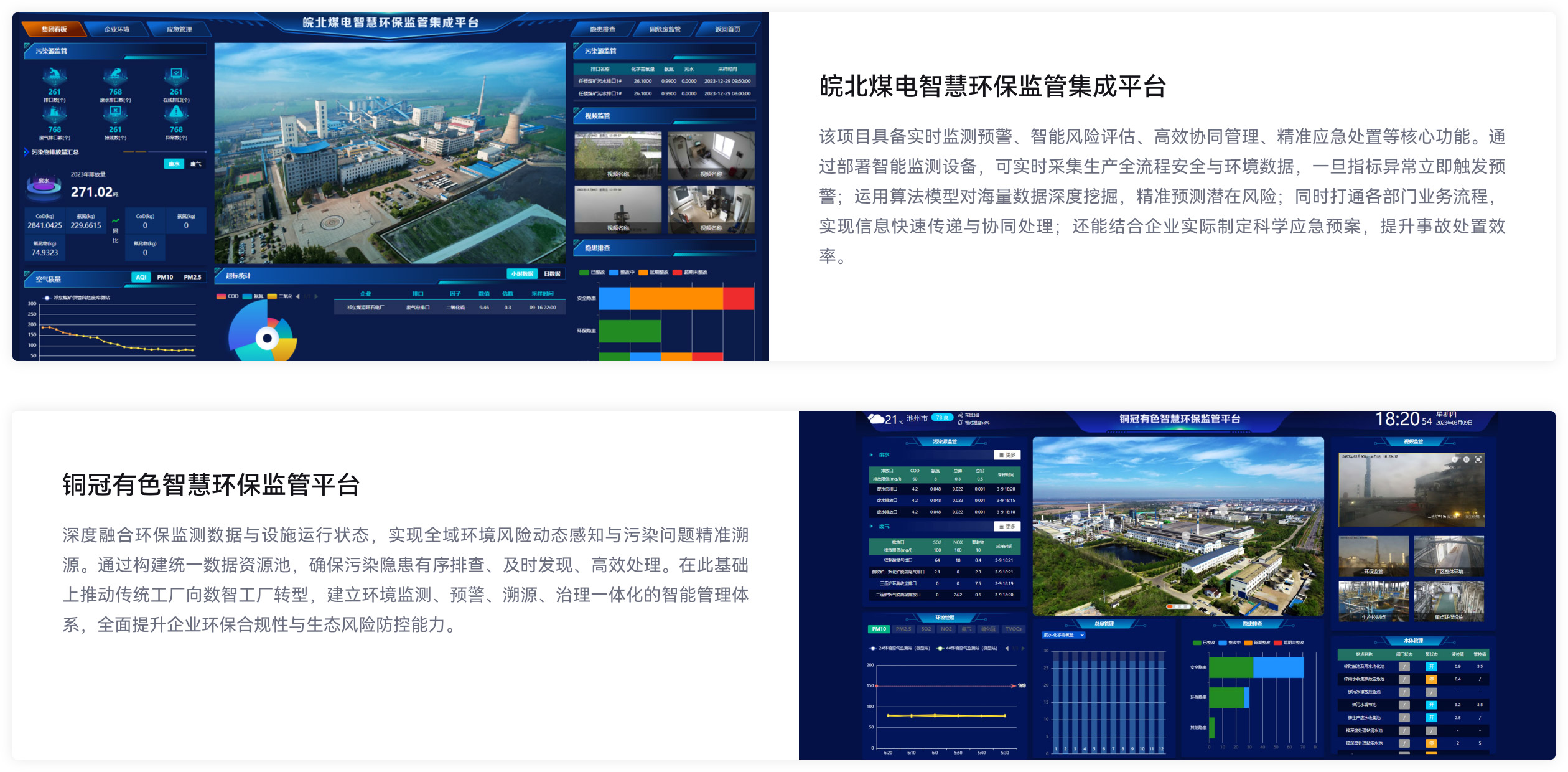Expand the 污染物排放量汇总 section arrow
The image size is (1568, 772).
point(27,152)
